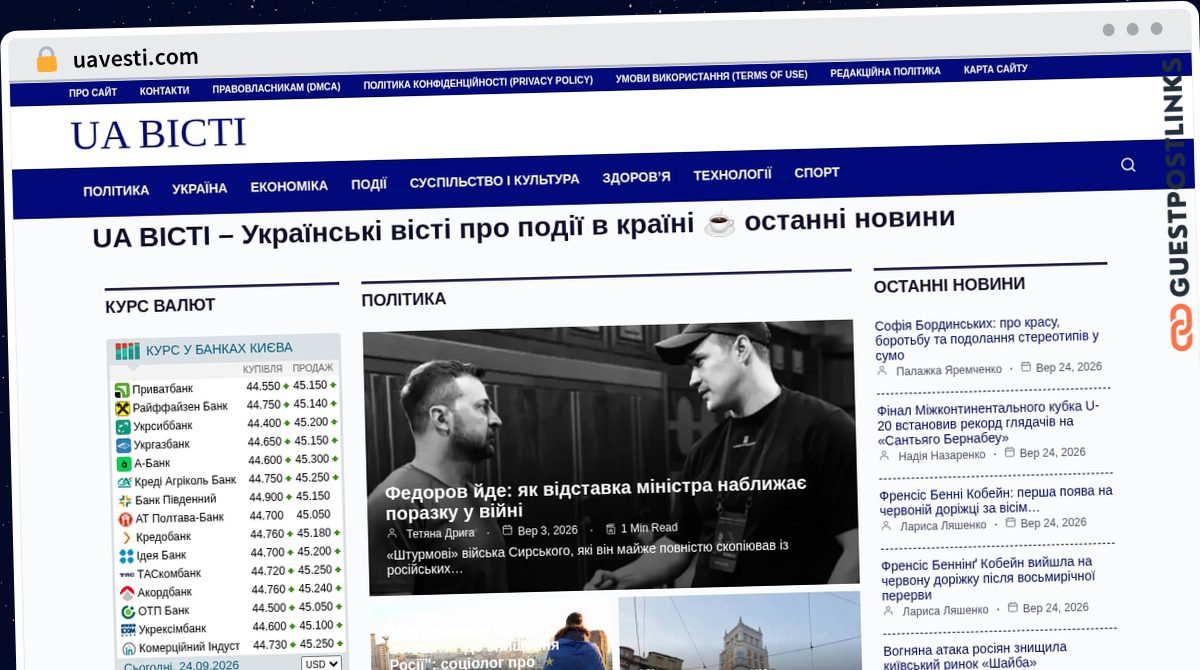
Task: Open the Федоров йде article headline
Action: point(596,497)
